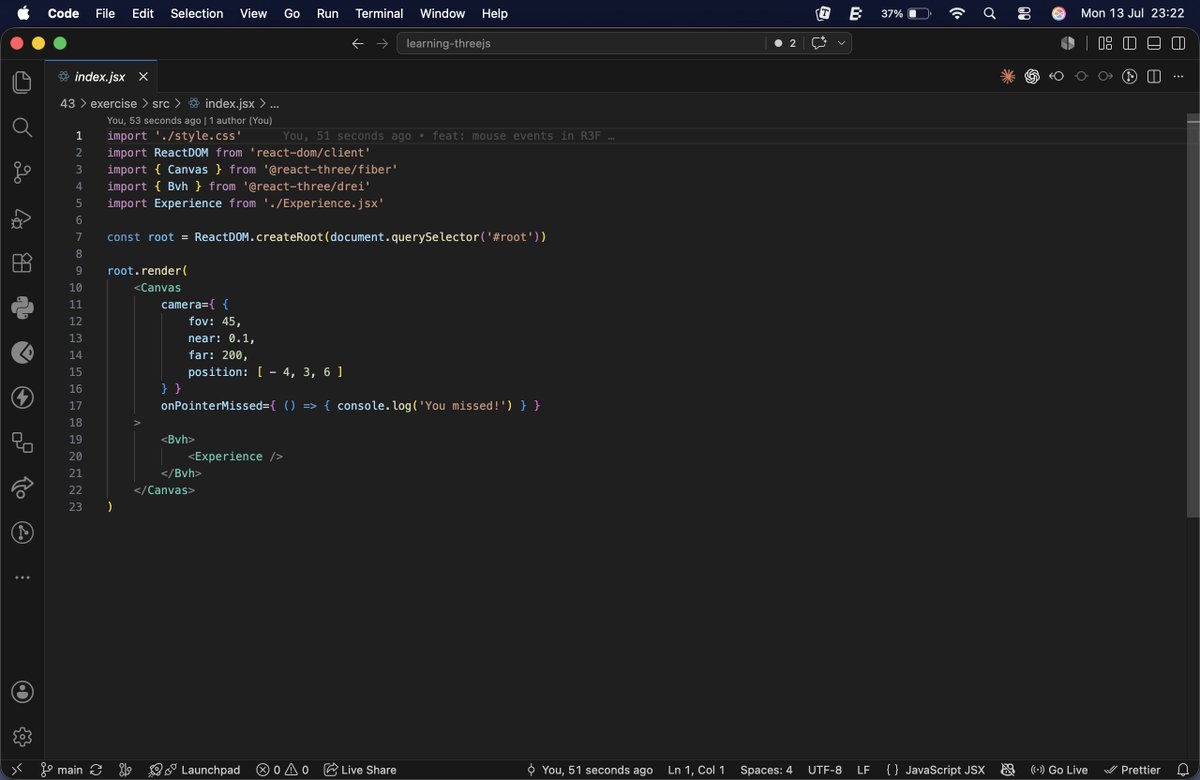Change encoding via 'UTF-8'

(825, 770)
